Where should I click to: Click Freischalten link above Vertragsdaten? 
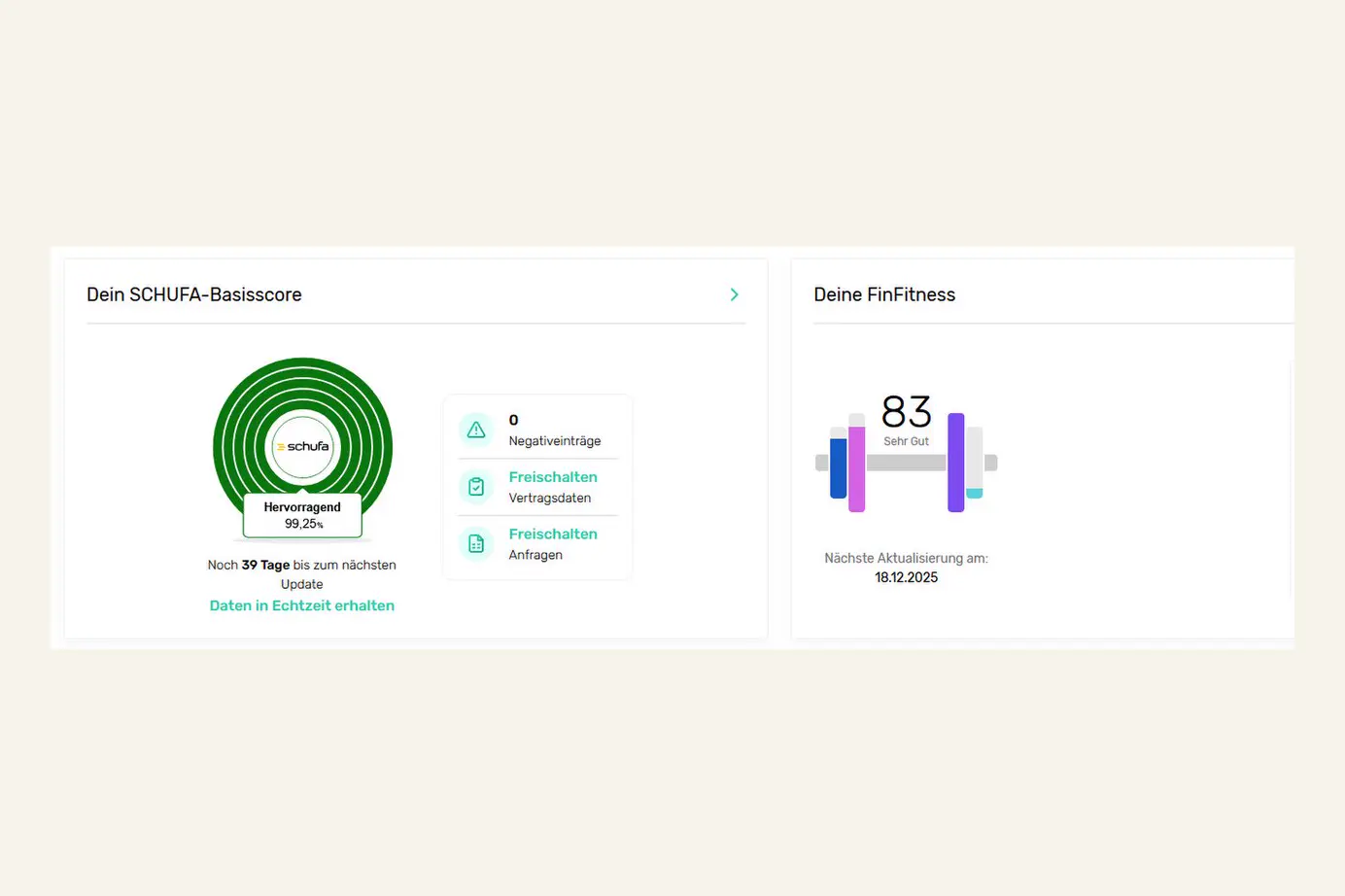(553, 477)
